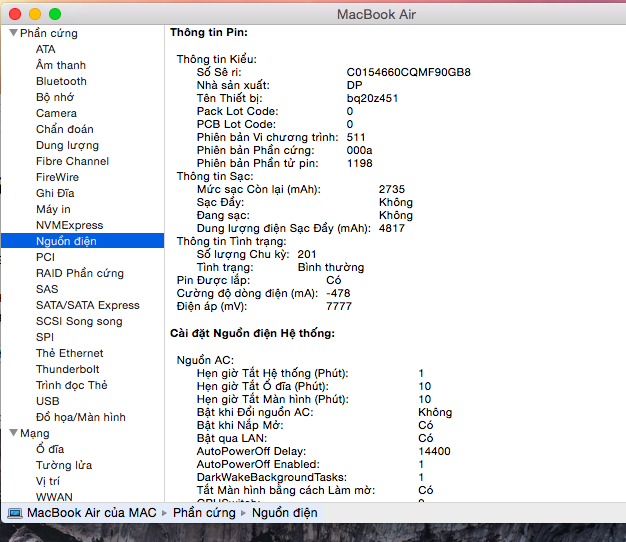Open the Bluetooth sidebar item
The height and width of the screenshot is (542, 626).
click(61, 81)
